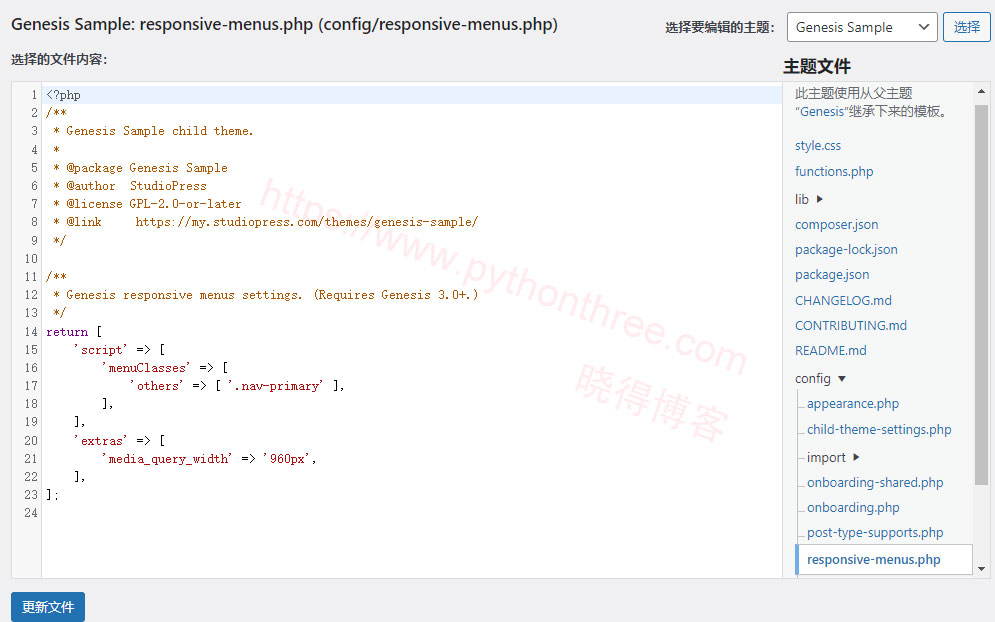This screenshot has width=995, height=622.
Task: Open the theme selection dropdown
Action: click(862, 27)
